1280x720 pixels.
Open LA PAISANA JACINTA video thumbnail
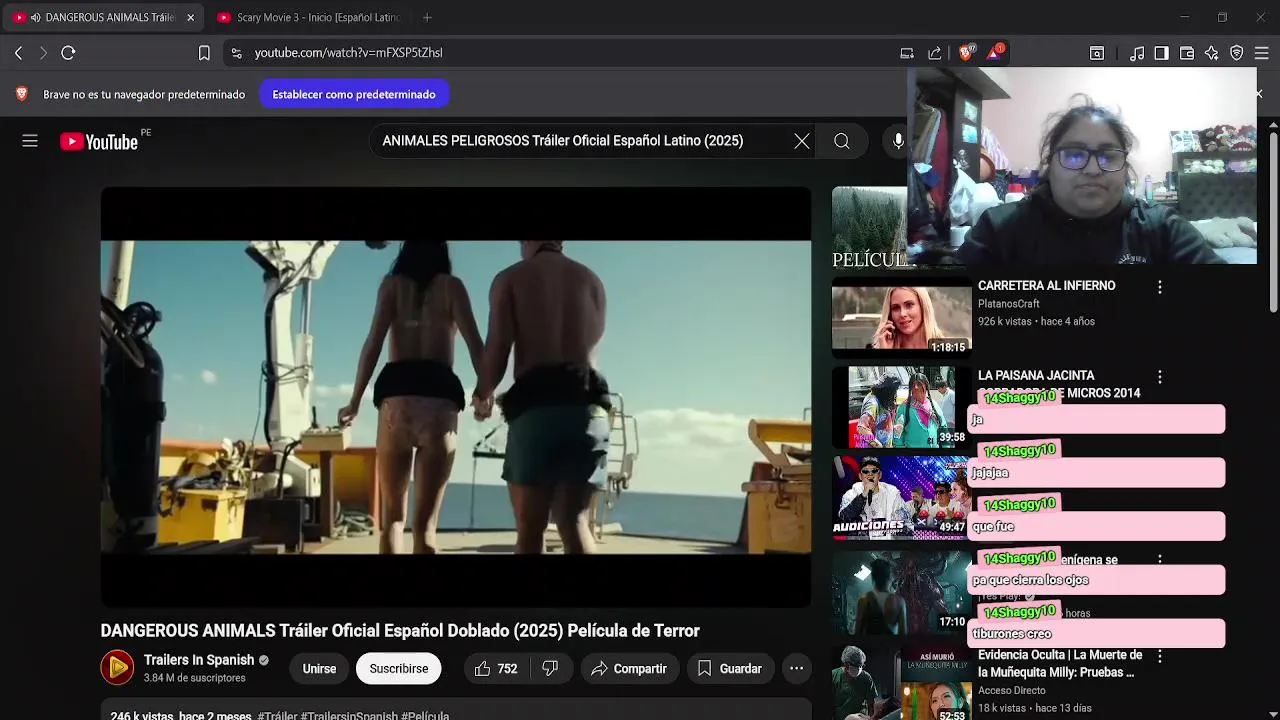pos(901,407)
